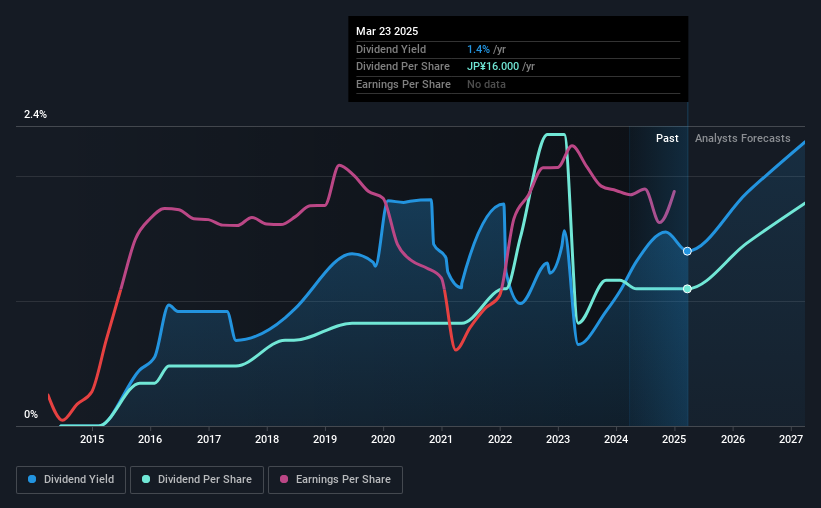Screen dimensions: 821x508
Task: Click the 2022 x-axis label
Action: [x=500, y=439]
